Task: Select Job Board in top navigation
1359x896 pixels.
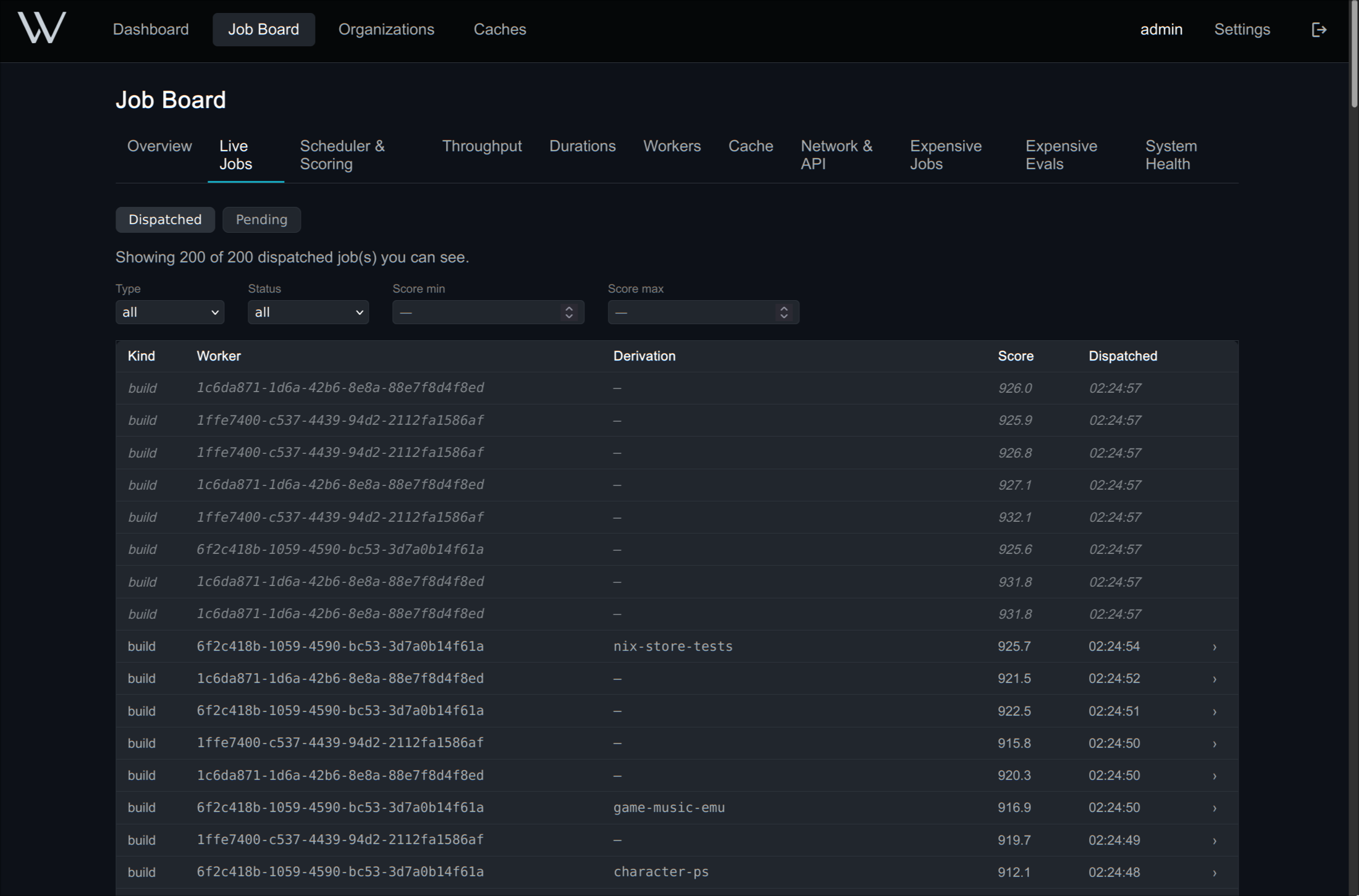Action: pos(264,30)
